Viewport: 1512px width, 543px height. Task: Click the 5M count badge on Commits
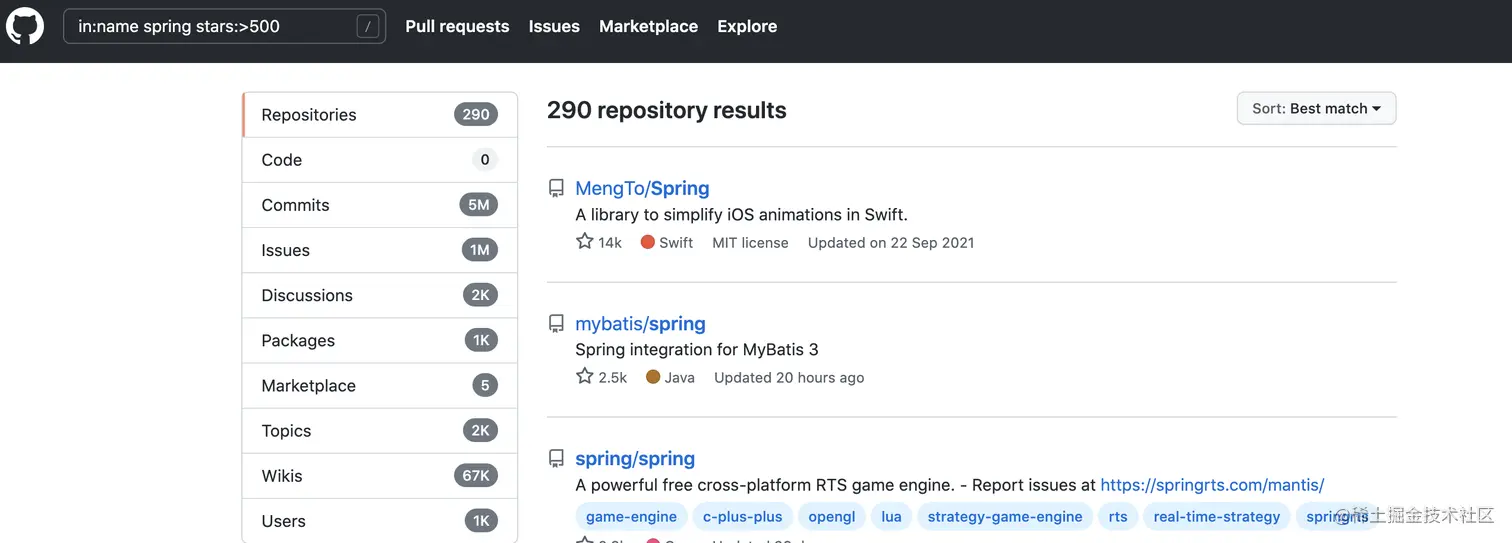479,205
